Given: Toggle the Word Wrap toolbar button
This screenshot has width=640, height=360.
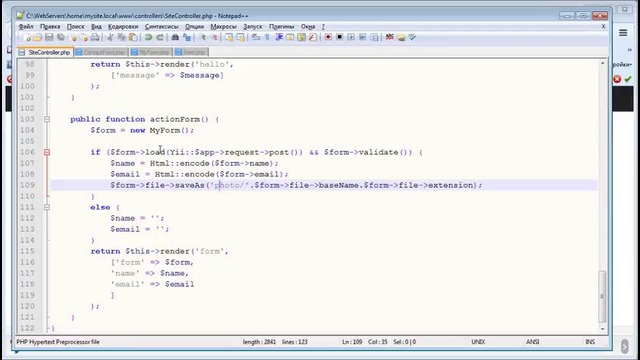Looking at the screenshot, I should point(255,38).
